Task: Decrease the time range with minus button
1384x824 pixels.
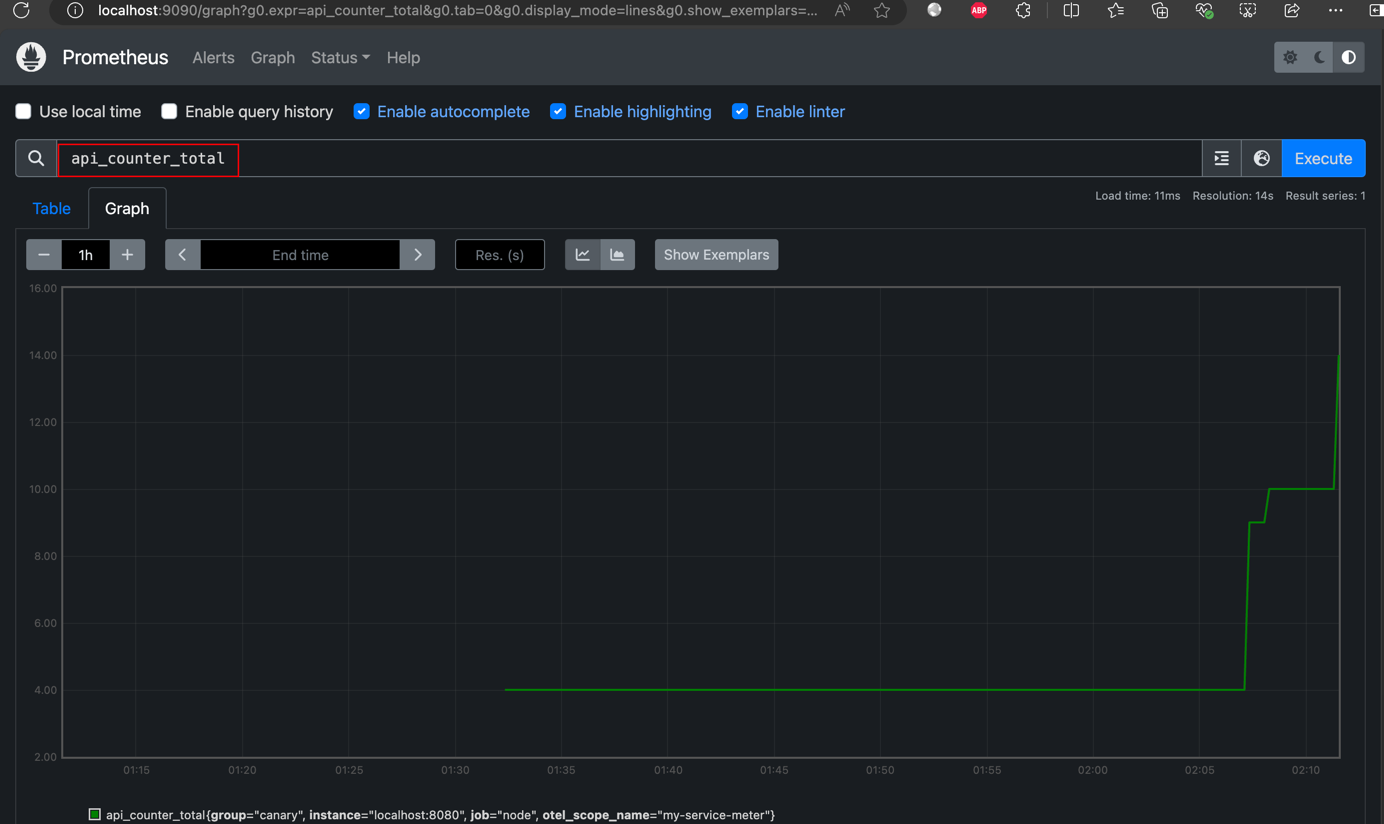Action: click(44, 255)
